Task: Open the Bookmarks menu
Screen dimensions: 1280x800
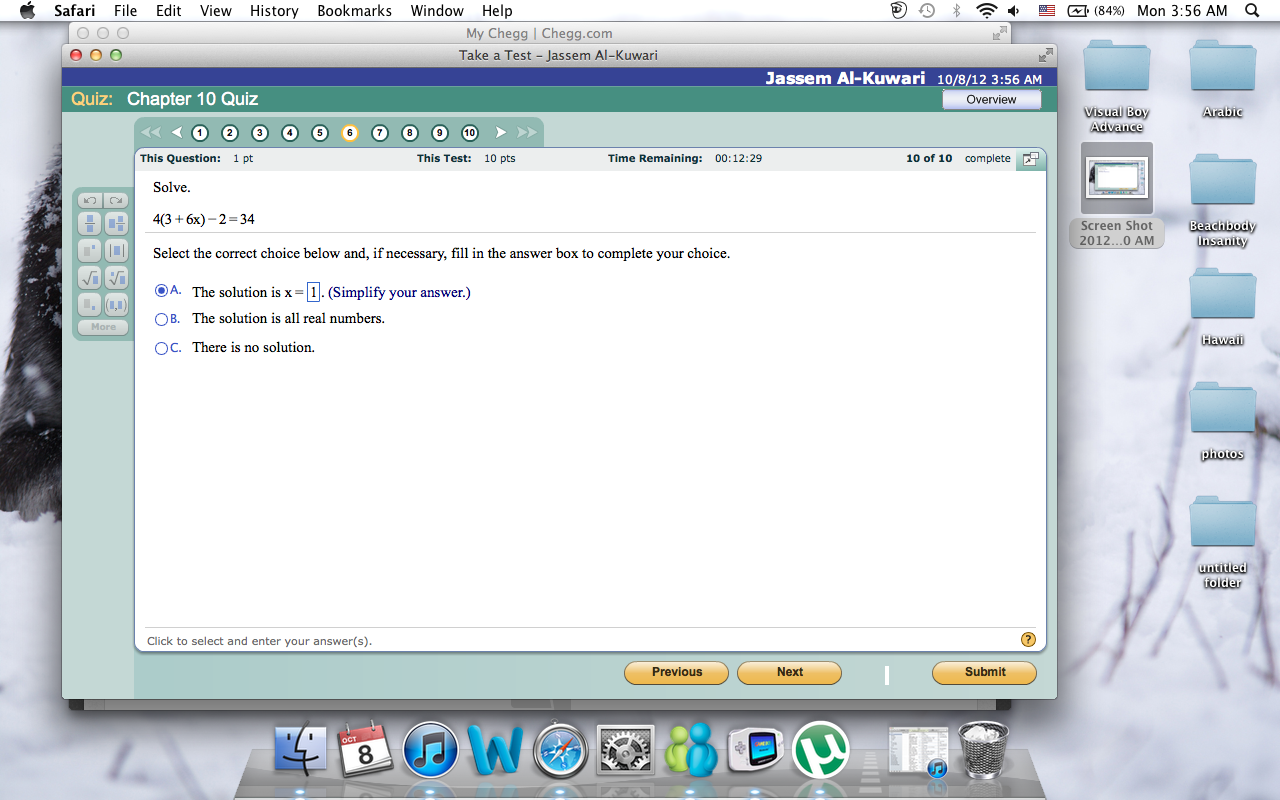Action: [x=354, y=11]
